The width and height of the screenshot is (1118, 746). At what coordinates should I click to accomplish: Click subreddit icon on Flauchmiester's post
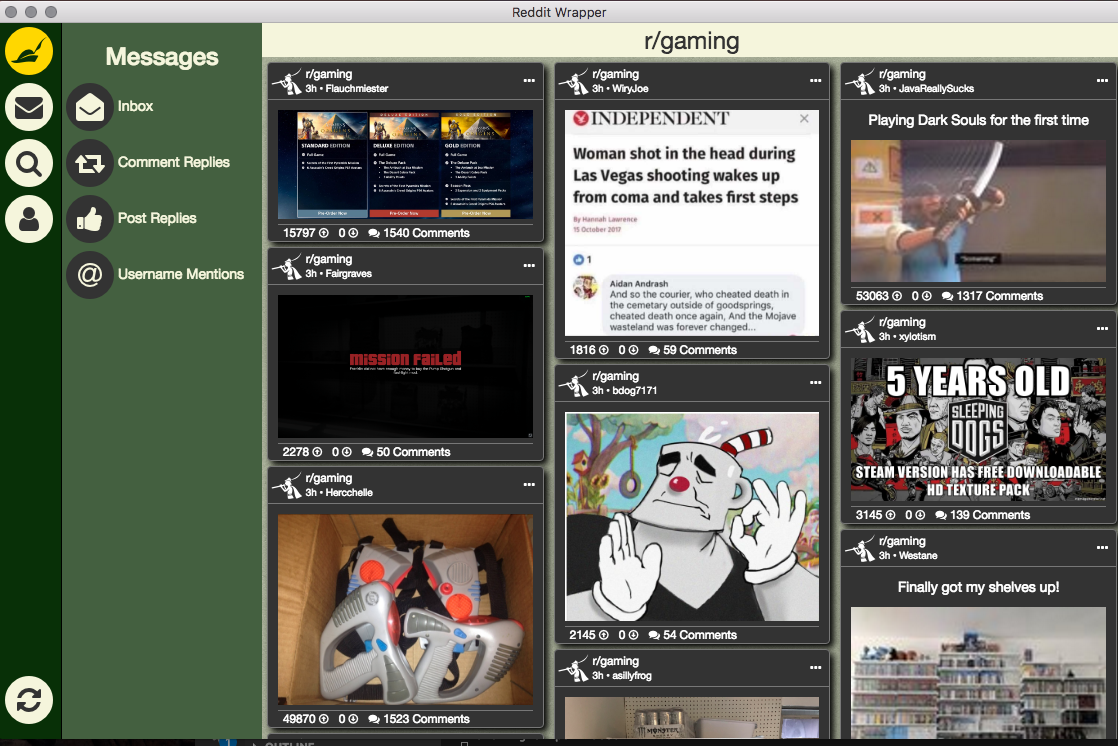tap(287, 81)
